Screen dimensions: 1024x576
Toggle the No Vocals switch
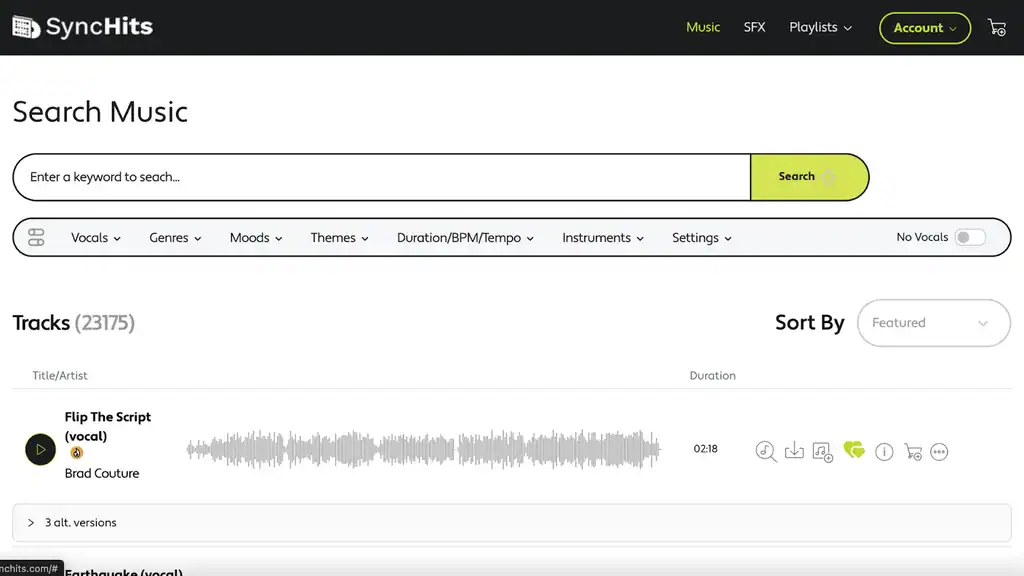[x=969, y=237]
